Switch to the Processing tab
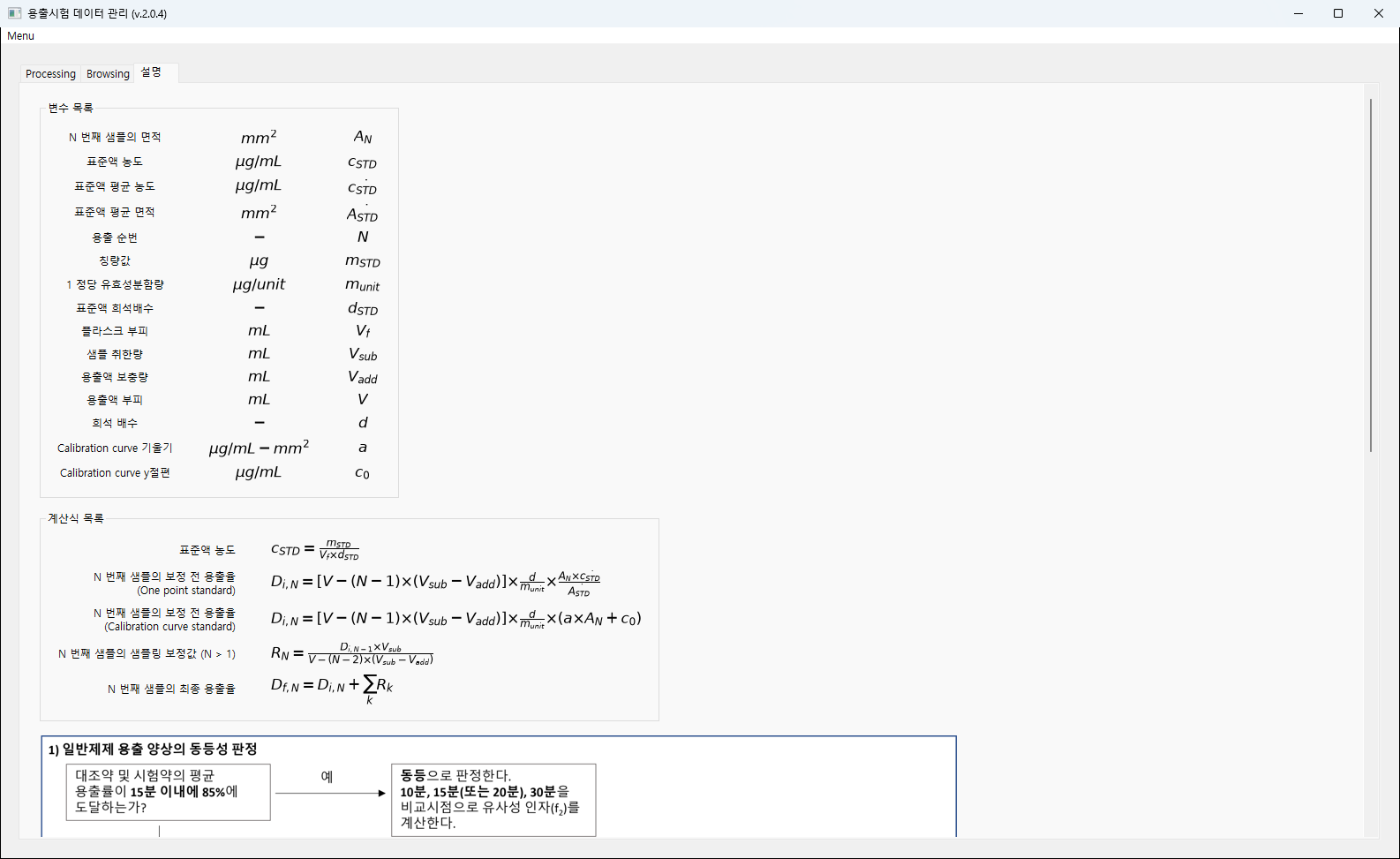The image size is (1400, 859). click(x=50, y=74)
